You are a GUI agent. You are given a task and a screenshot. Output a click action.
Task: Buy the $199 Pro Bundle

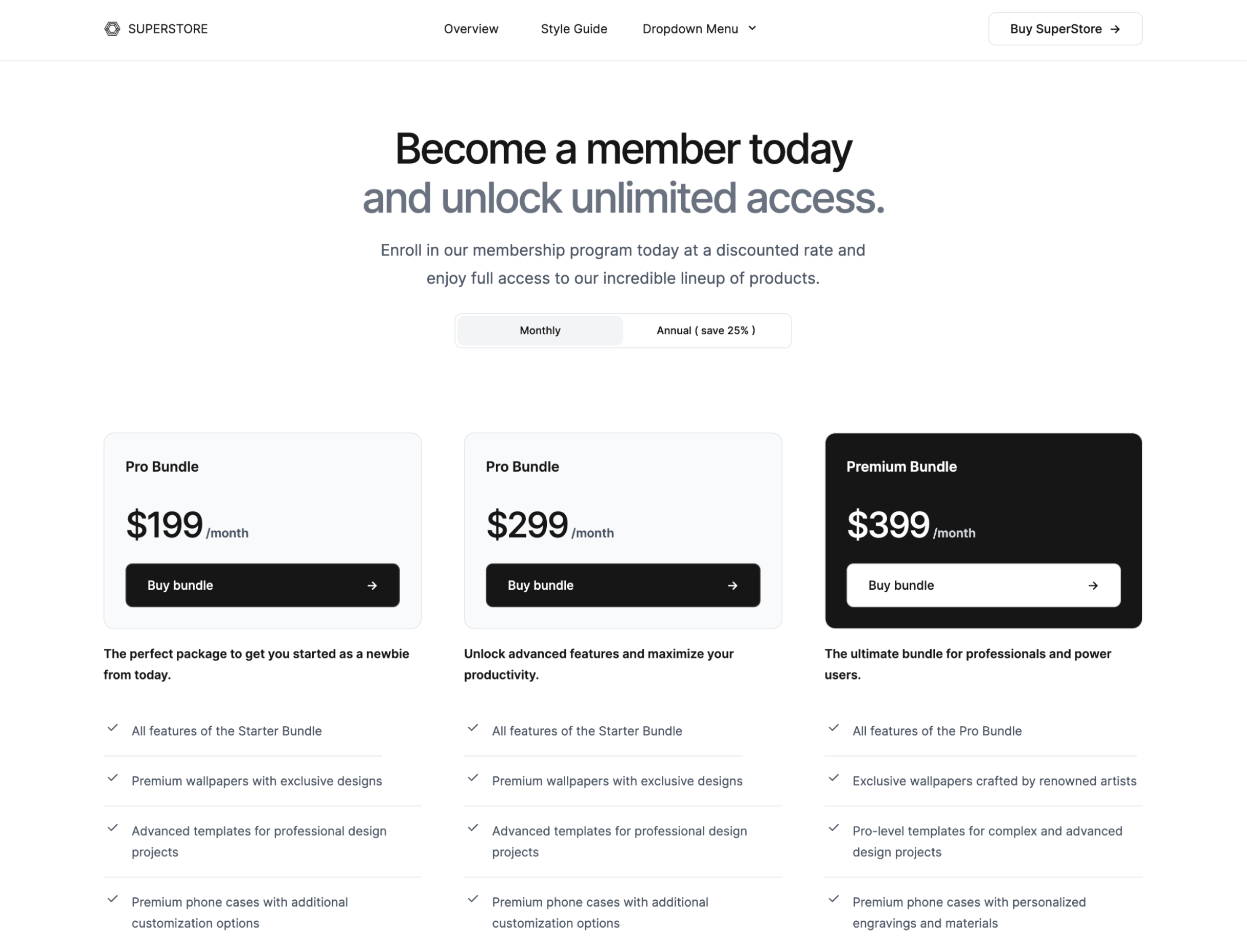tap(263, 586)
